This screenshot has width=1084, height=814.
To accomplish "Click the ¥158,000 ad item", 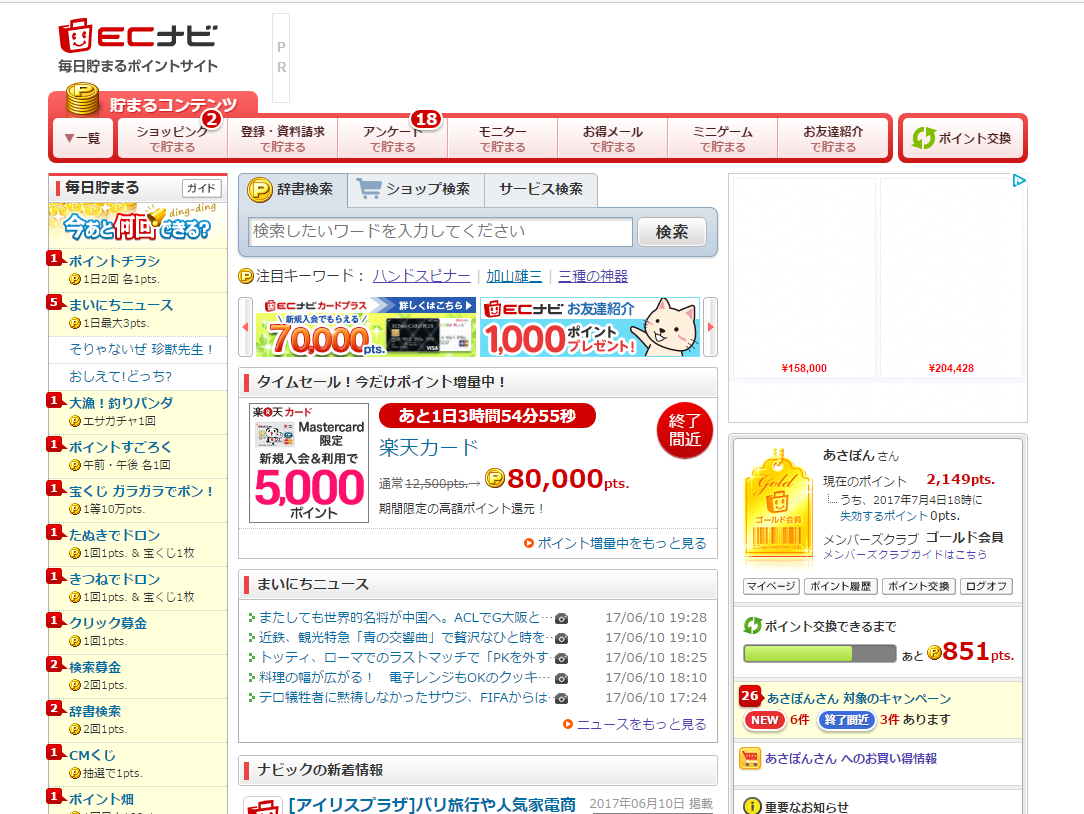I will point(804,278).
